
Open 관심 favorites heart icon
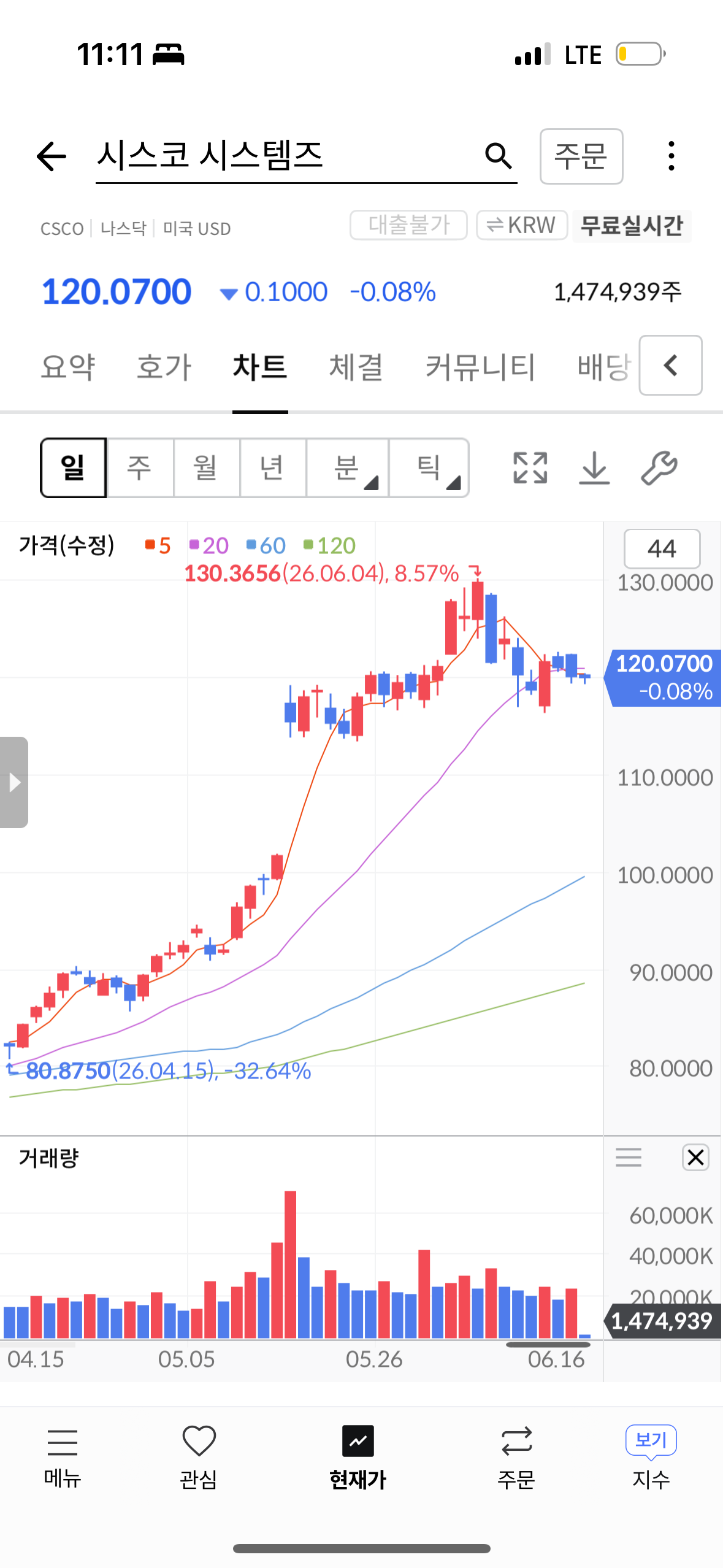click(199, 1457)
